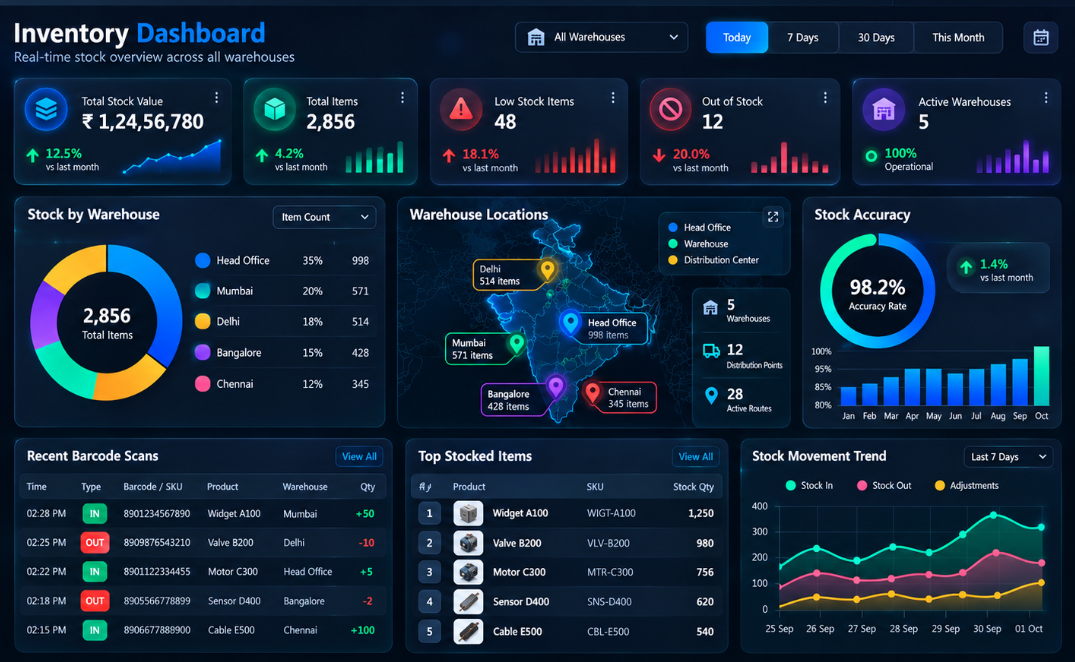
Task: Open Out of Stock card options menu
Action: click(825, 98)
